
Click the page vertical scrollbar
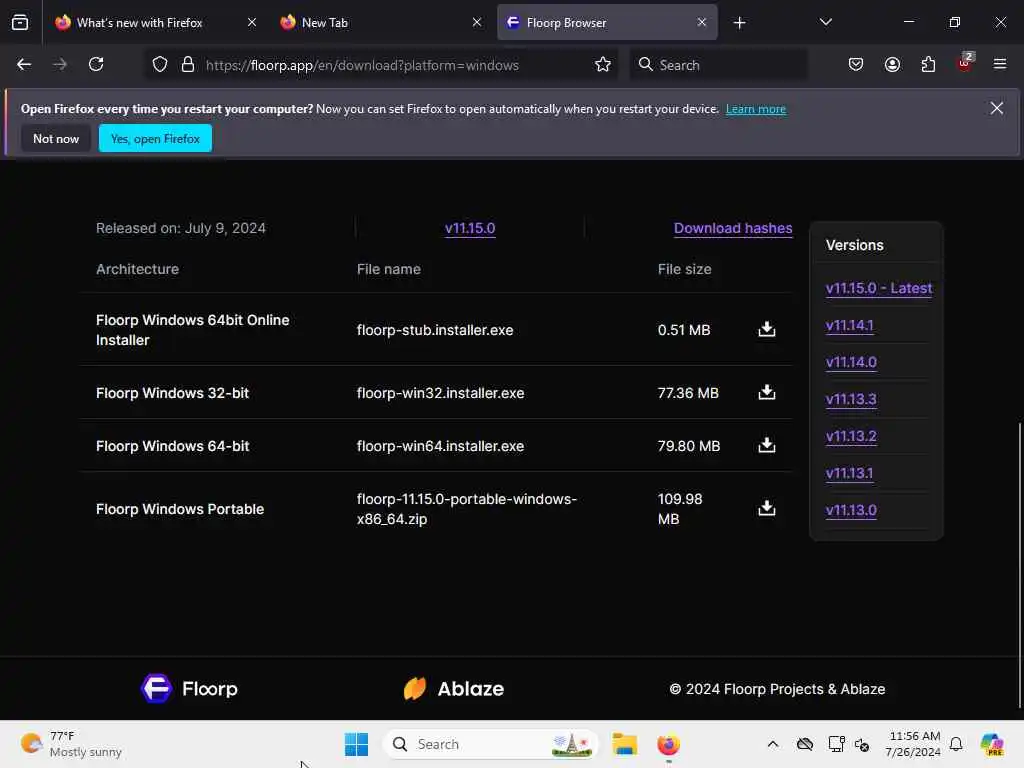point(1019,565)
